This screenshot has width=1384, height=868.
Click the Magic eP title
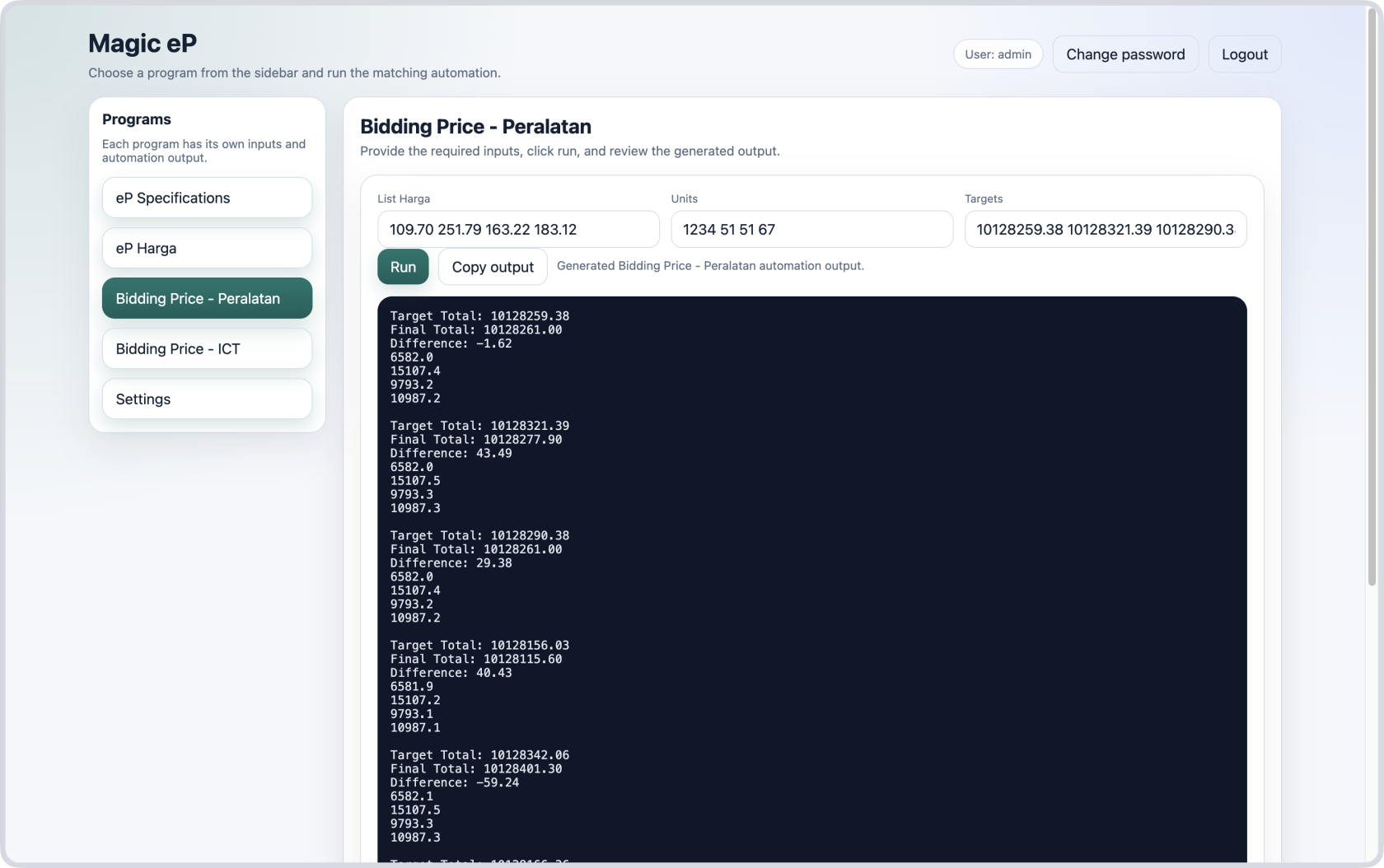143,43
